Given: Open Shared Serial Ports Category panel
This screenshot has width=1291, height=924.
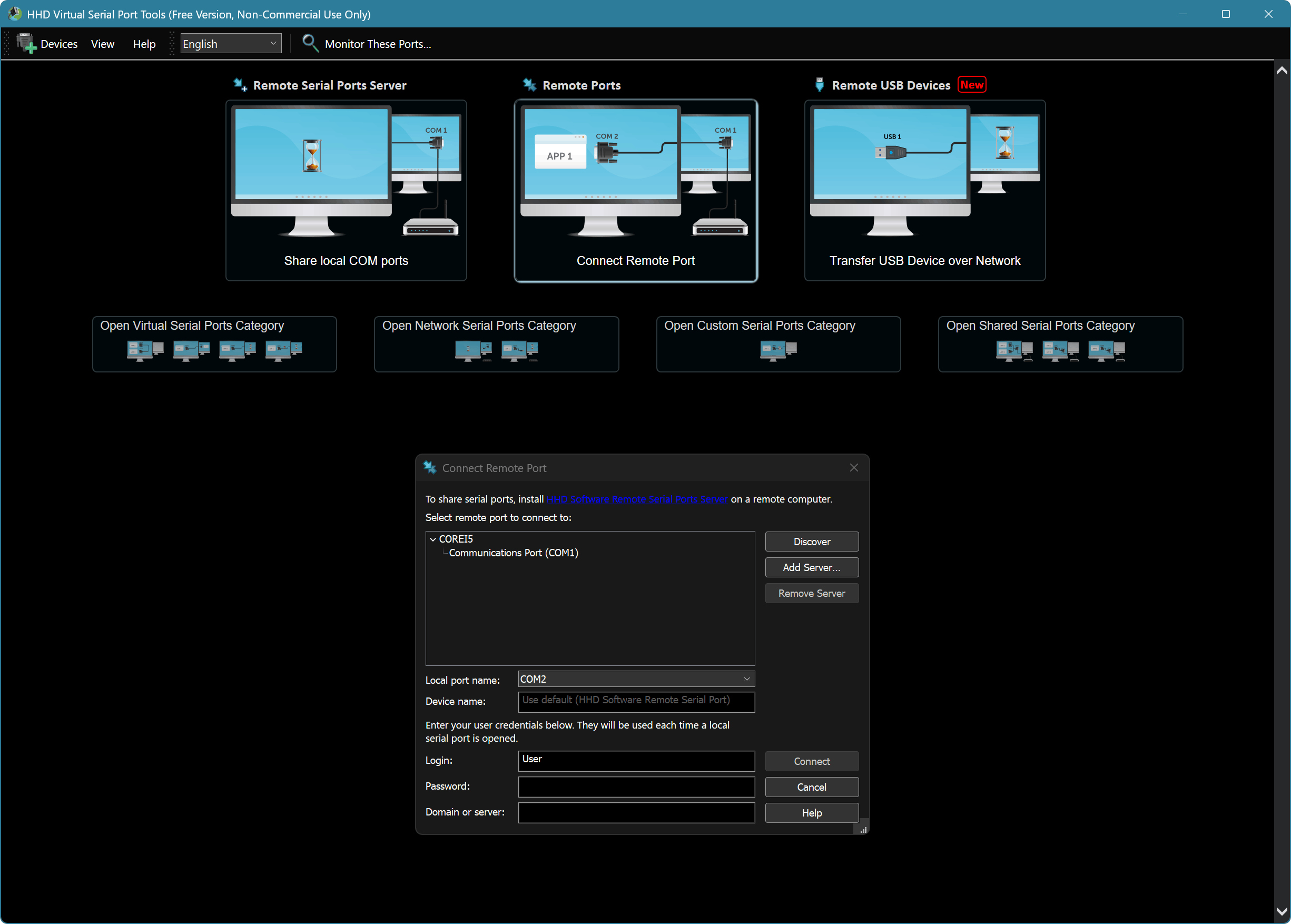Looking at the screenshot, I should click(1060, 344).
